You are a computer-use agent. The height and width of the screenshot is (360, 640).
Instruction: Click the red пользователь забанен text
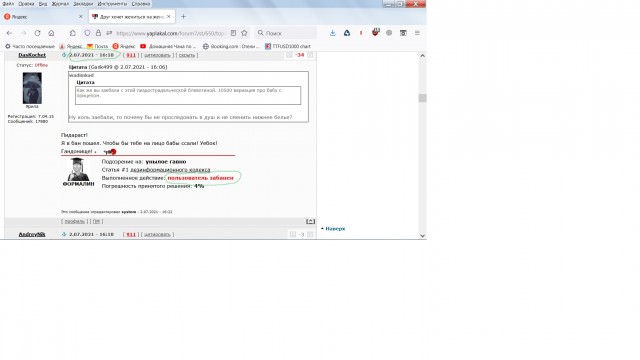(x=200, y=178)
